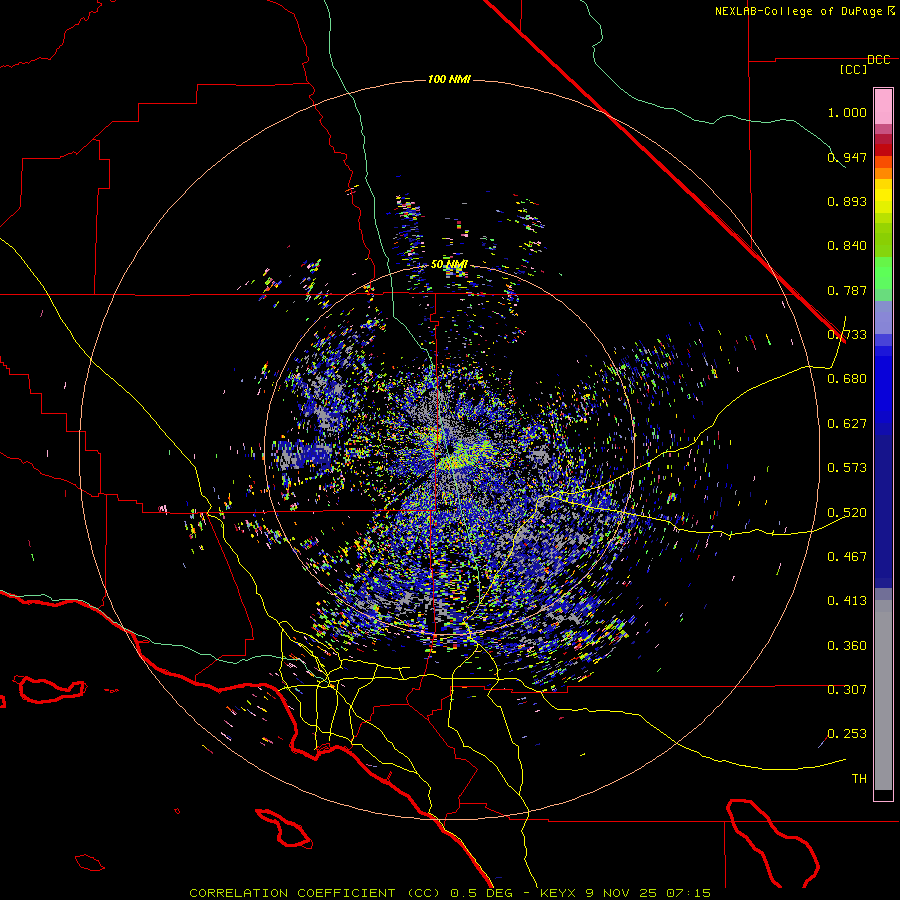This screenshot has width=900, height=900.
Task: Click the 0.467 color scale value
Action: point(847,557)
